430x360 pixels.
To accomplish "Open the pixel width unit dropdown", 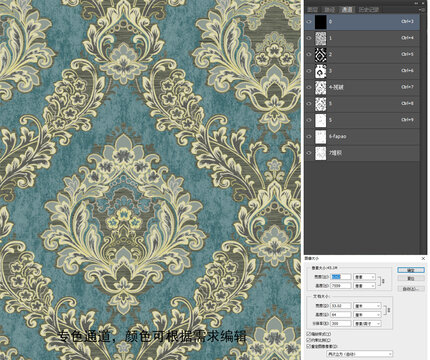I will 364,277.
